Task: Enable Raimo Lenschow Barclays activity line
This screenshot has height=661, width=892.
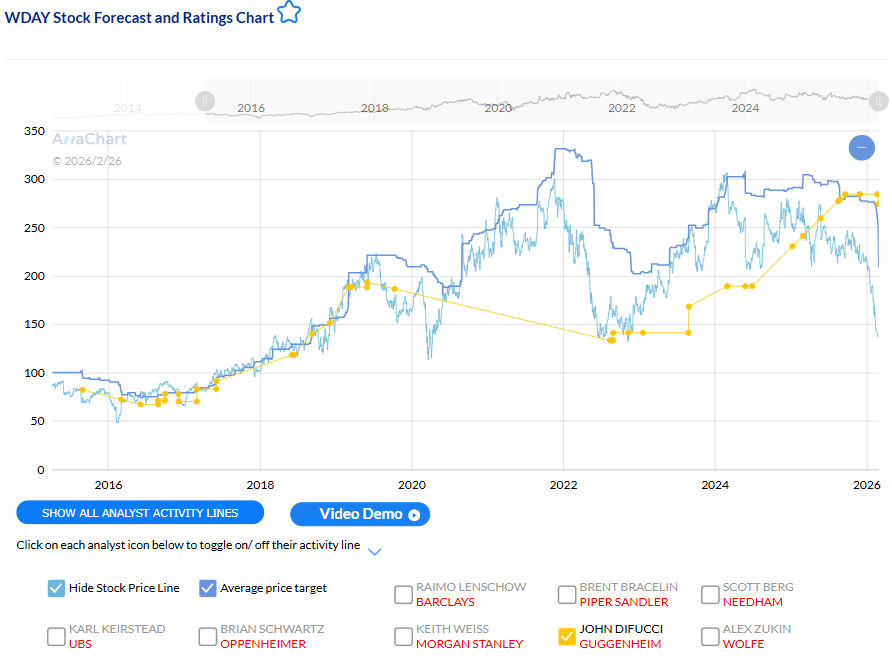Action: (x=403, y=595)
